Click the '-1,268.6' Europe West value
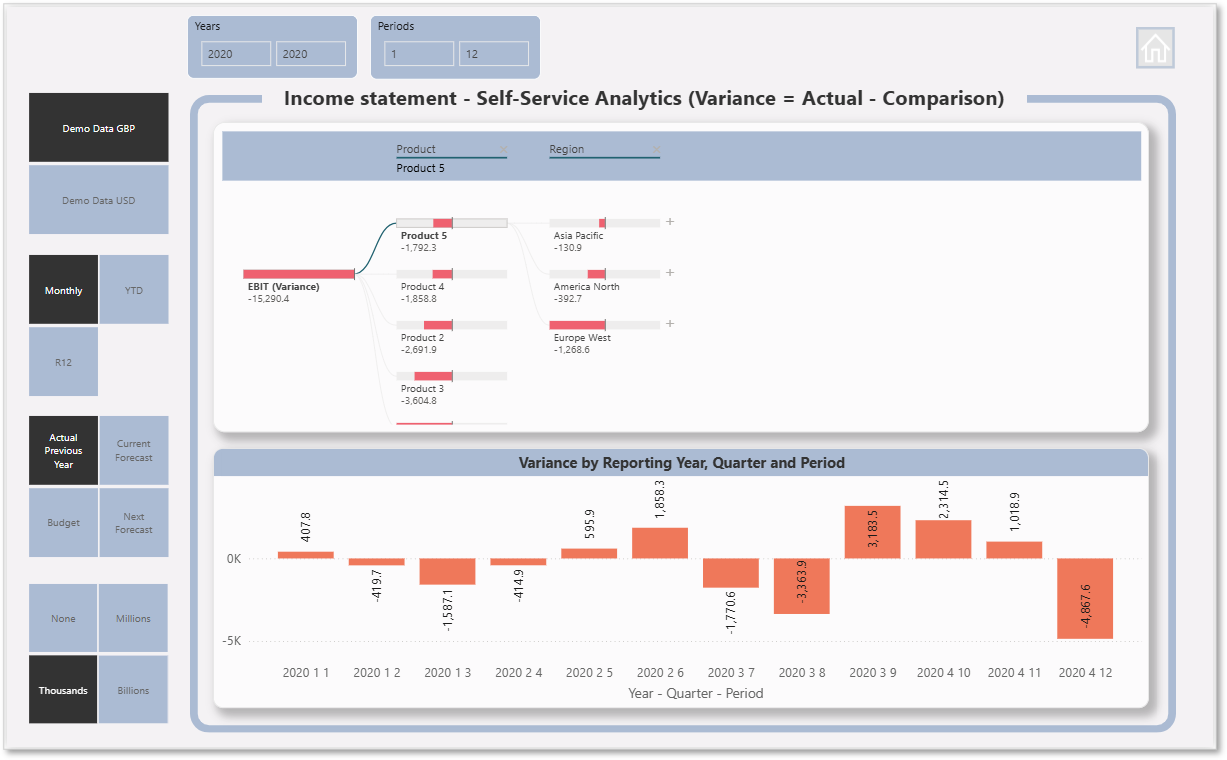This screenshot has height=760, width=1227. (x=572, y=350)
